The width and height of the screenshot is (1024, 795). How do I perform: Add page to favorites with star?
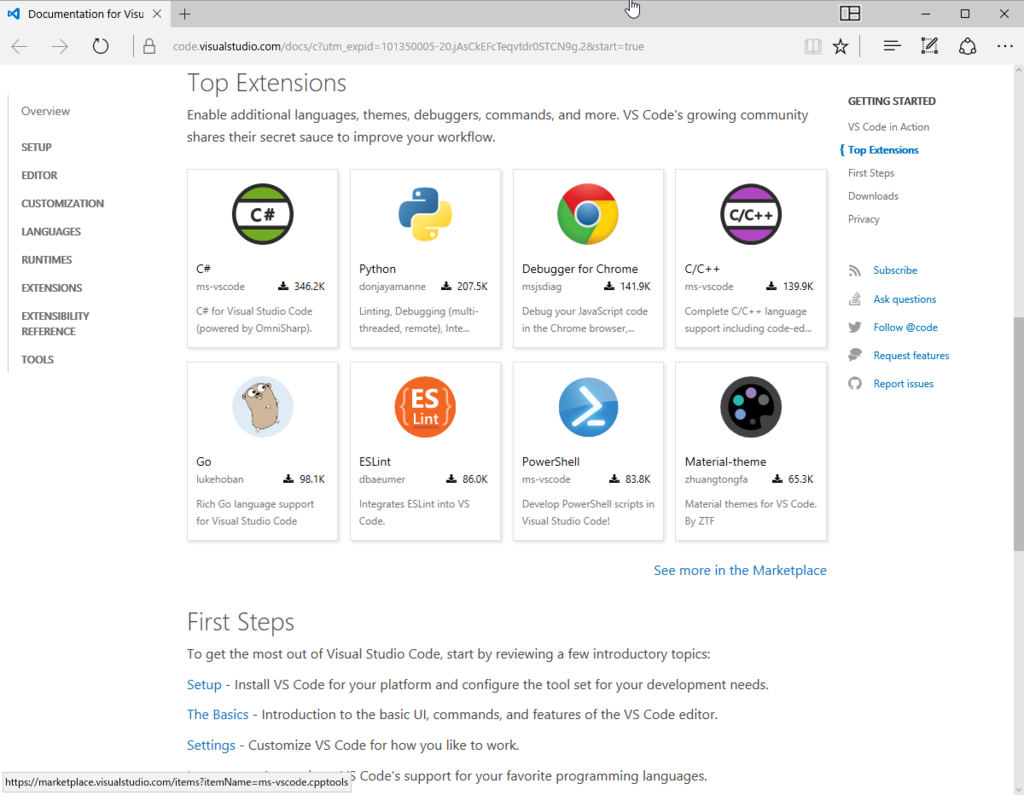tap(840, 46)
